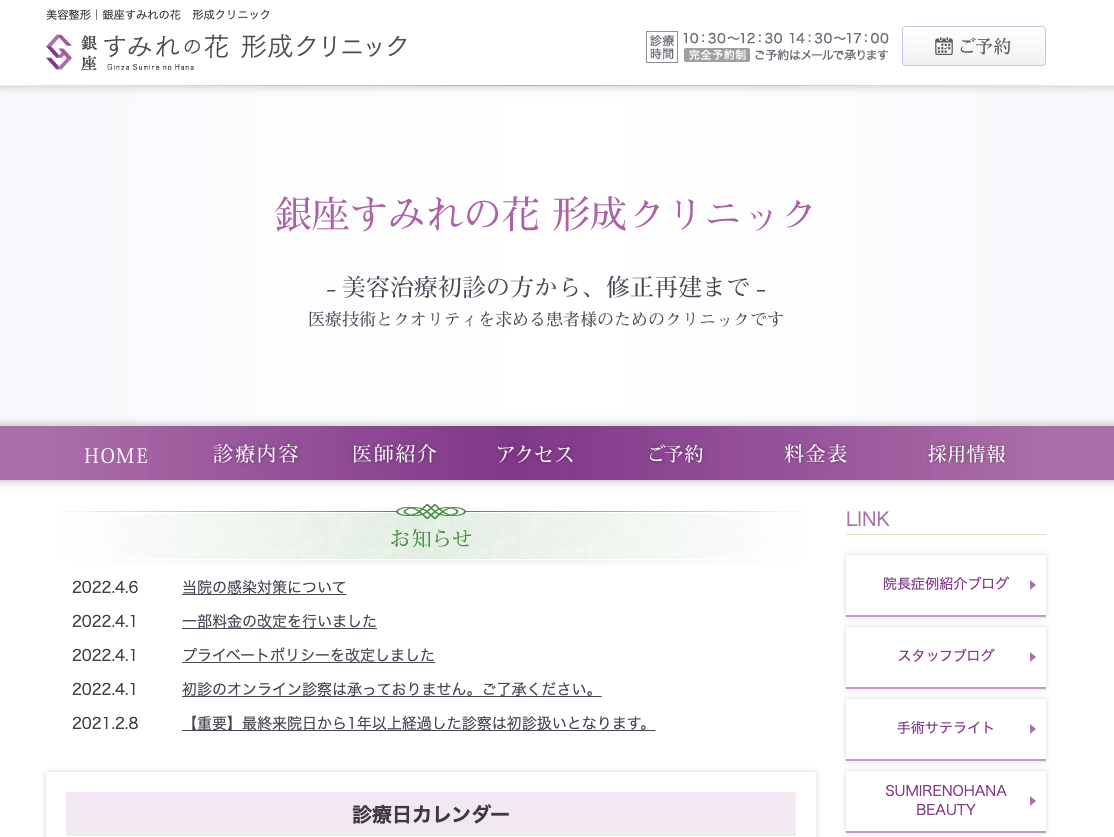Open 診療内容 in the navigation bar

click(255, 453)
